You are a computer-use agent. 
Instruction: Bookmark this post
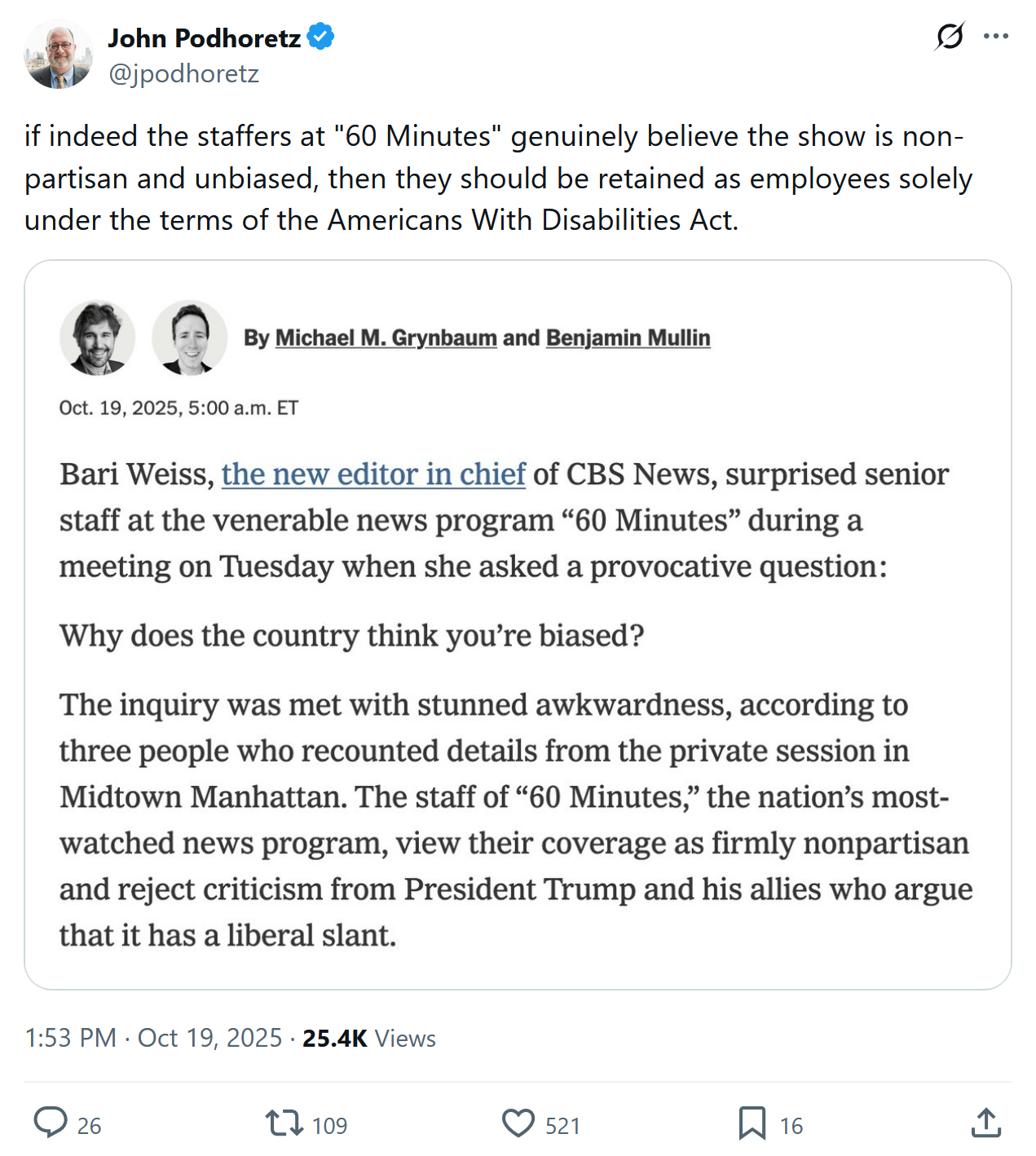click(x=752, y=1123)
